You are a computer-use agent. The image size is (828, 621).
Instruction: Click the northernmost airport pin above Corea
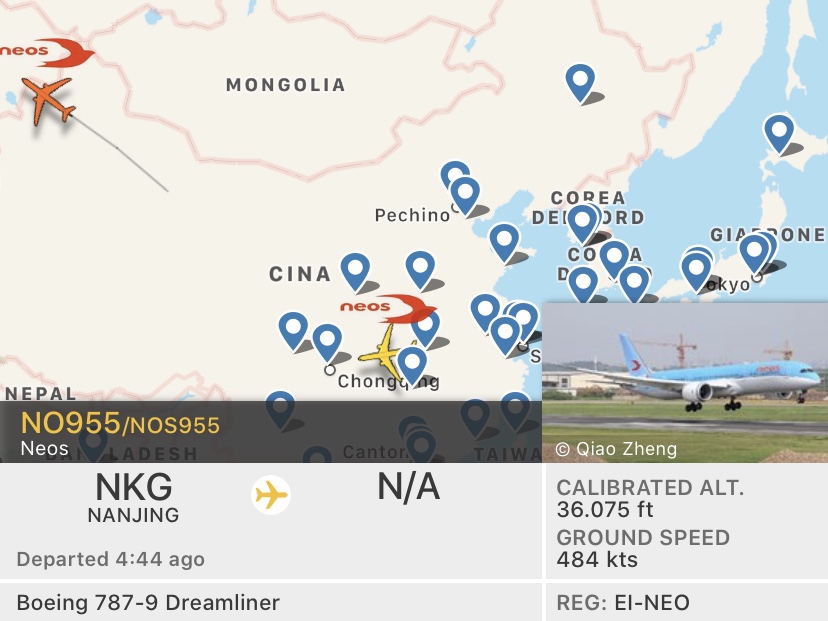pyautogui.click(x=580, y=82)
